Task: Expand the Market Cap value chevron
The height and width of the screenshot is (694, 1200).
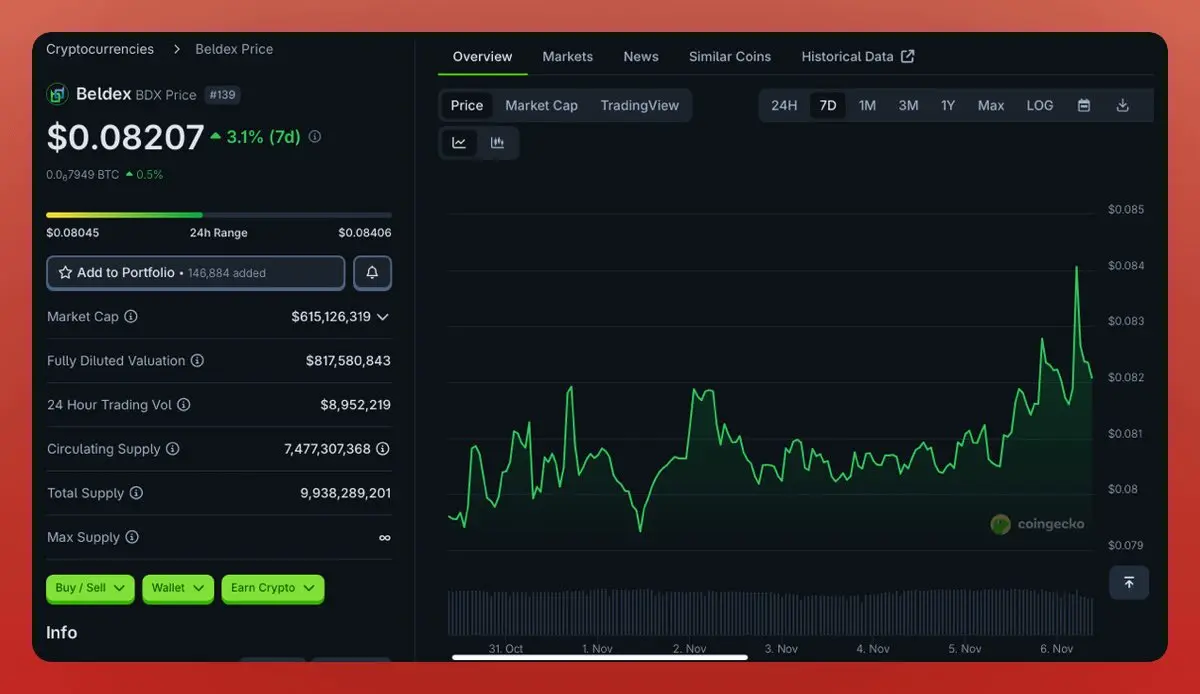Action: 383,317
